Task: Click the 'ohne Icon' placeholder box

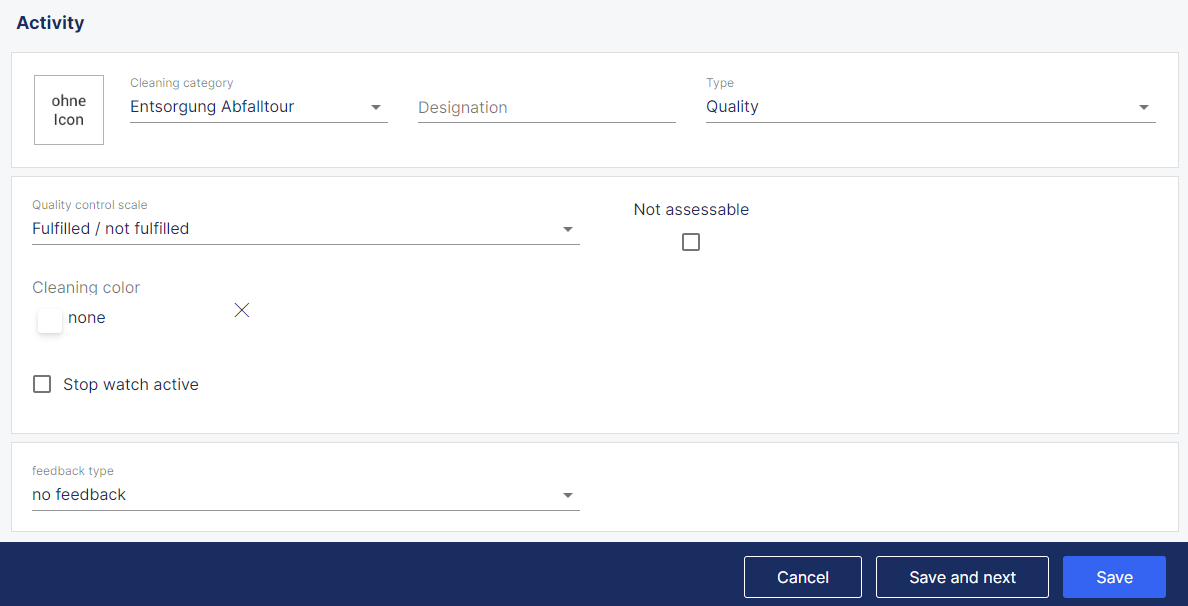Action: coord(69,110)
